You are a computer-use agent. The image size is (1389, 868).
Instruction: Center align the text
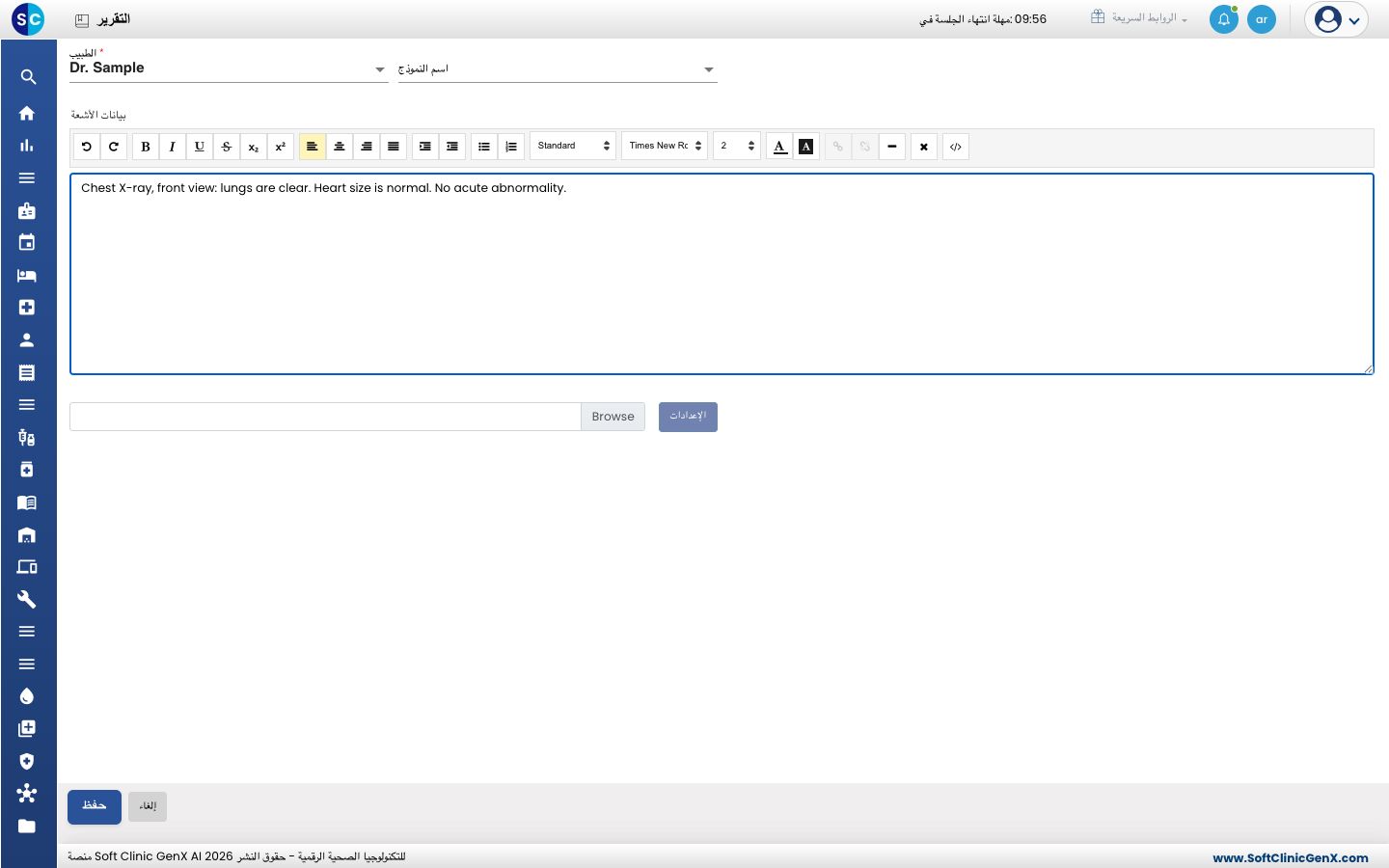click(x=340, y=147)
